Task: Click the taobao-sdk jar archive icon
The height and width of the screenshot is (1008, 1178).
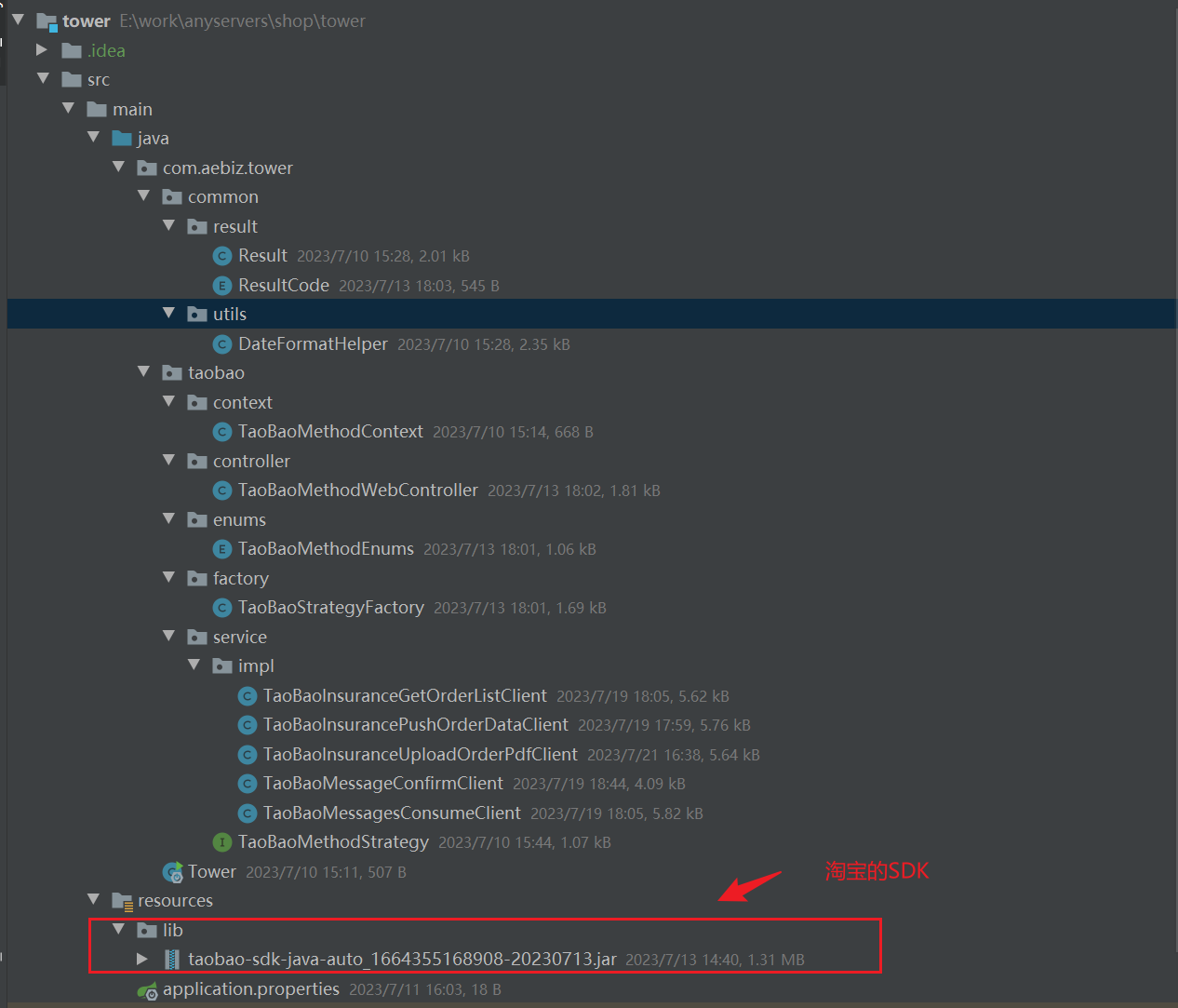Action: tap(172, 959)
